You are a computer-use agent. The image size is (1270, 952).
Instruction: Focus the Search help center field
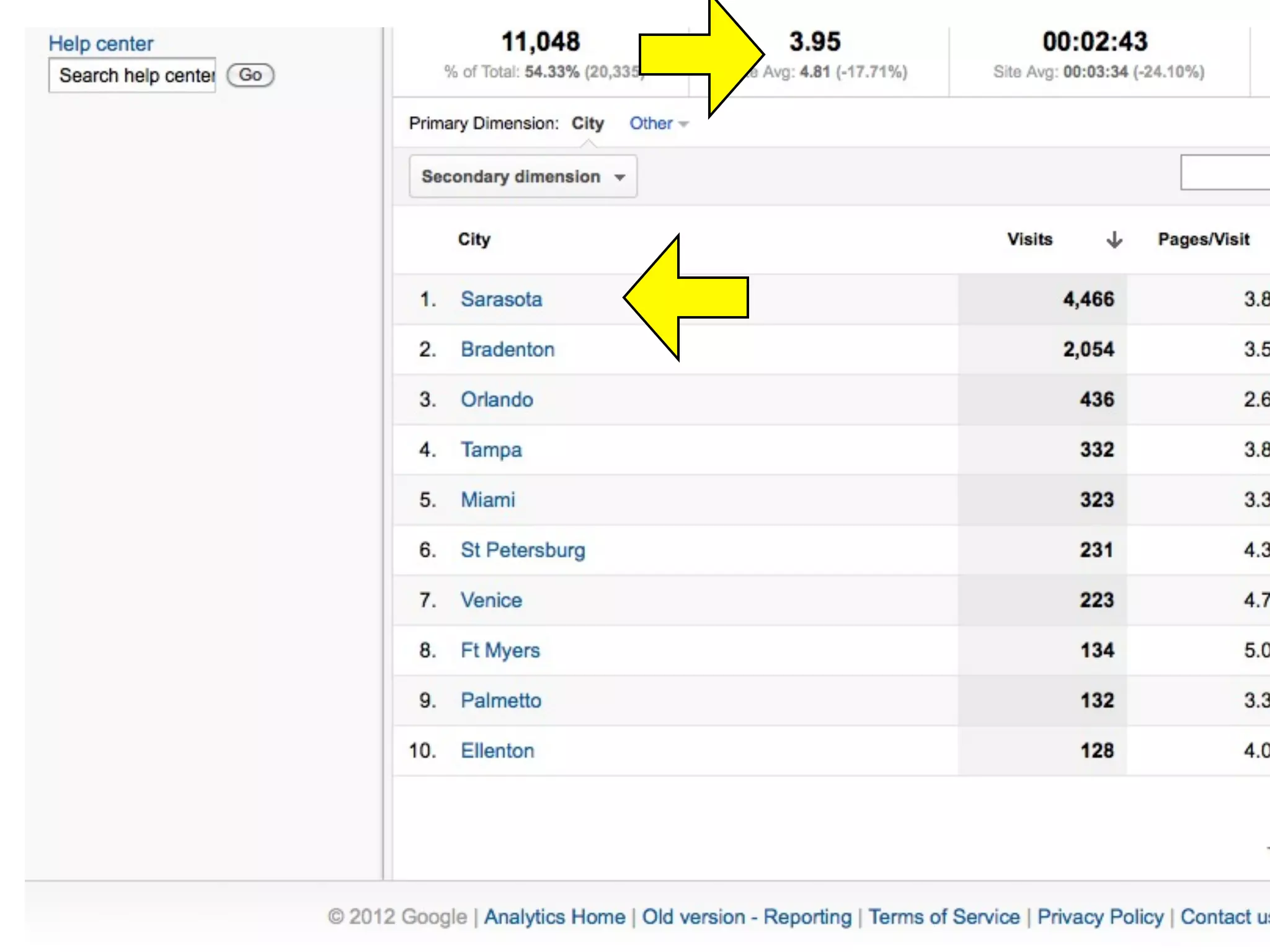tap(133, 76)
